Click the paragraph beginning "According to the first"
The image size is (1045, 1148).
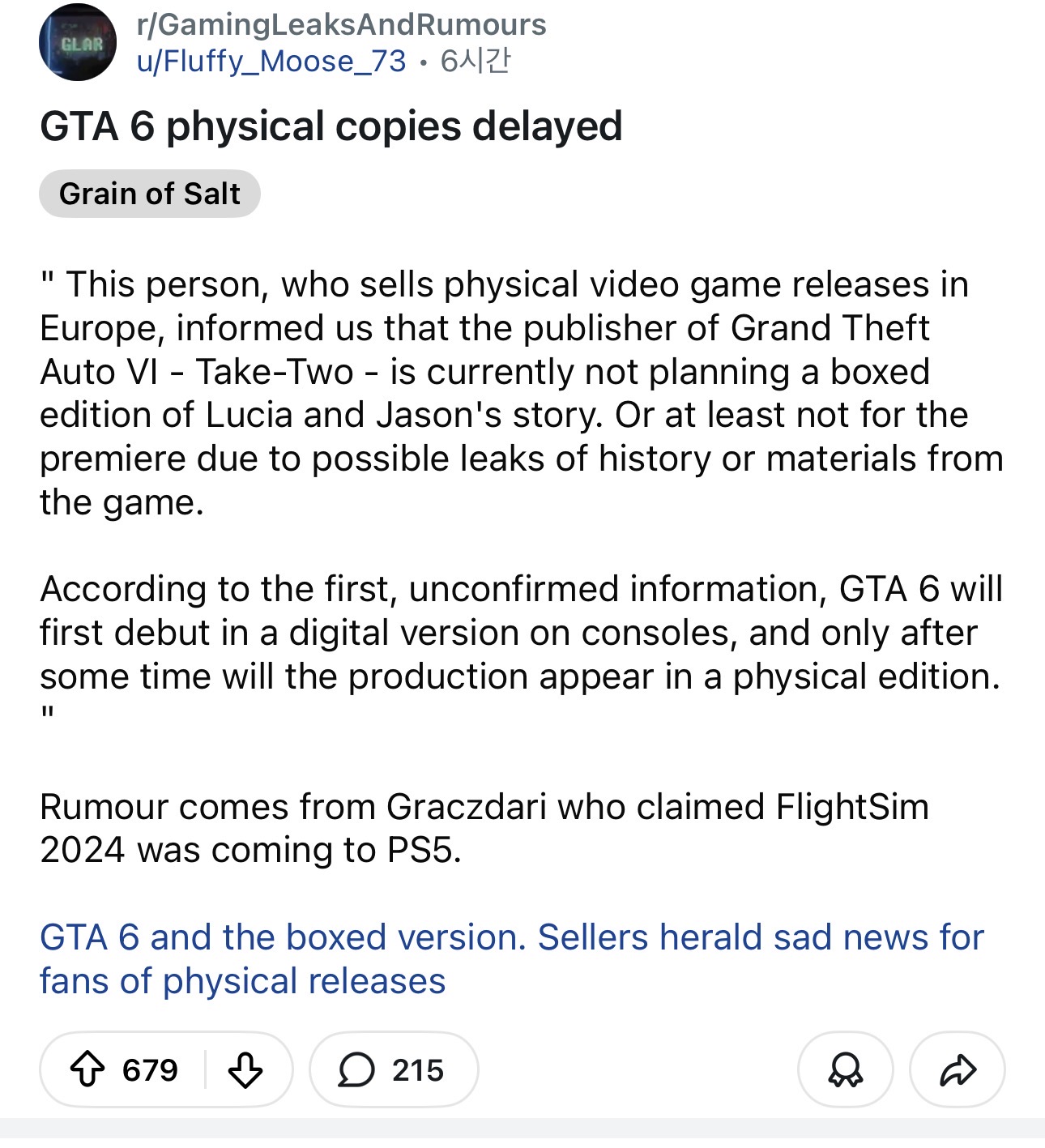click(x=518, y=633)
